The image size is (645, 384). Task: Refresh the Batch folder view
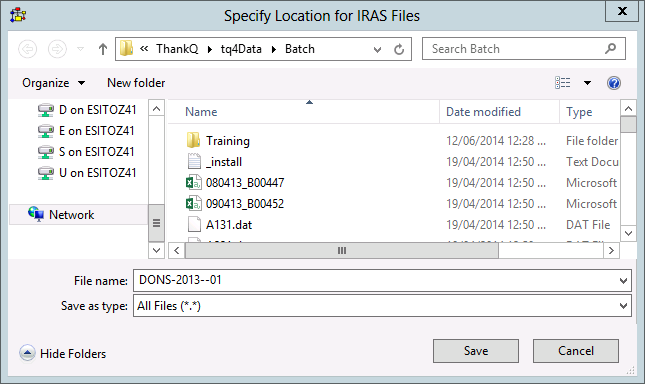point(399,50)
